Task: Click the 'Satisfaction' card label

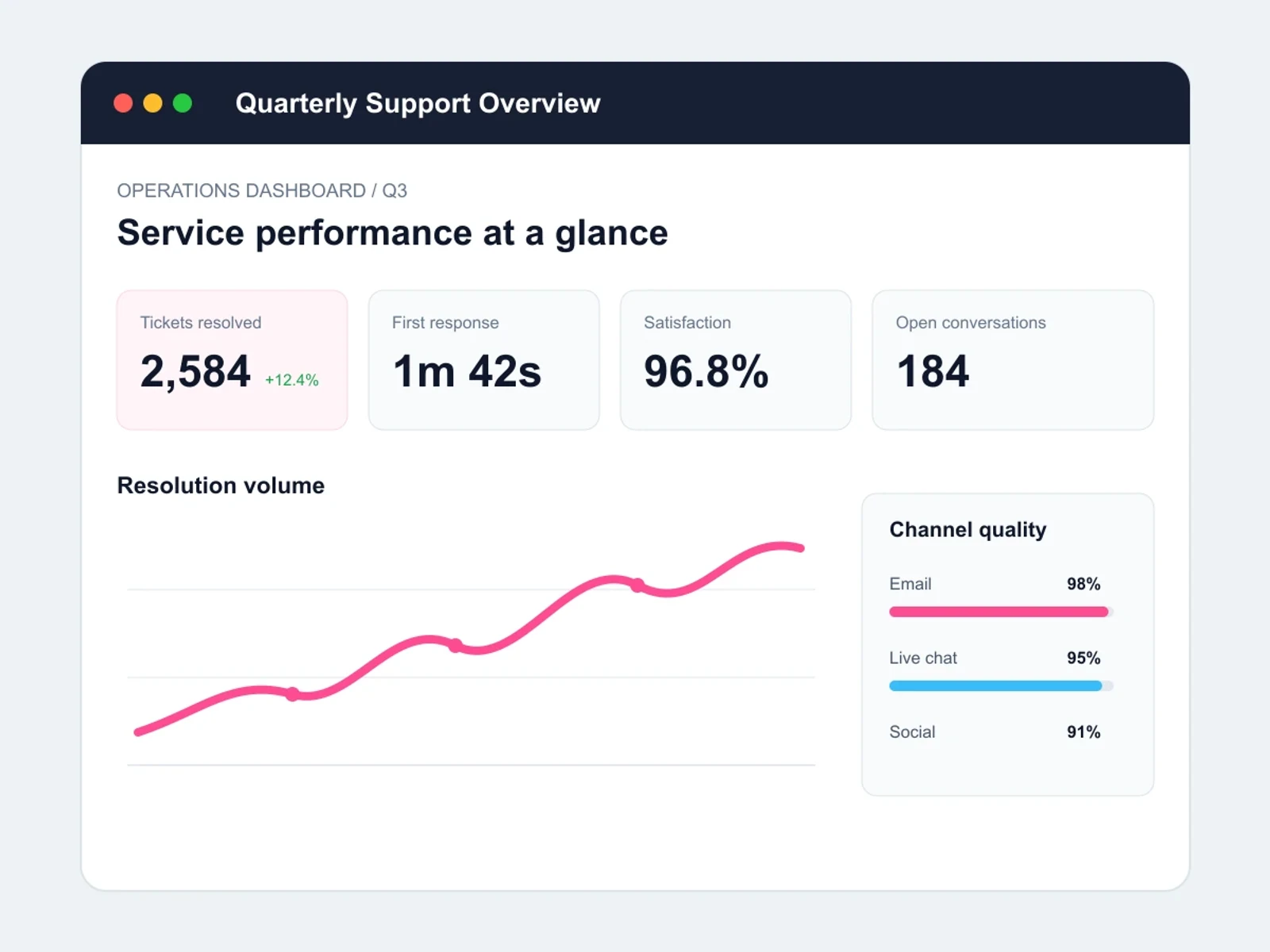Action: 687,323
